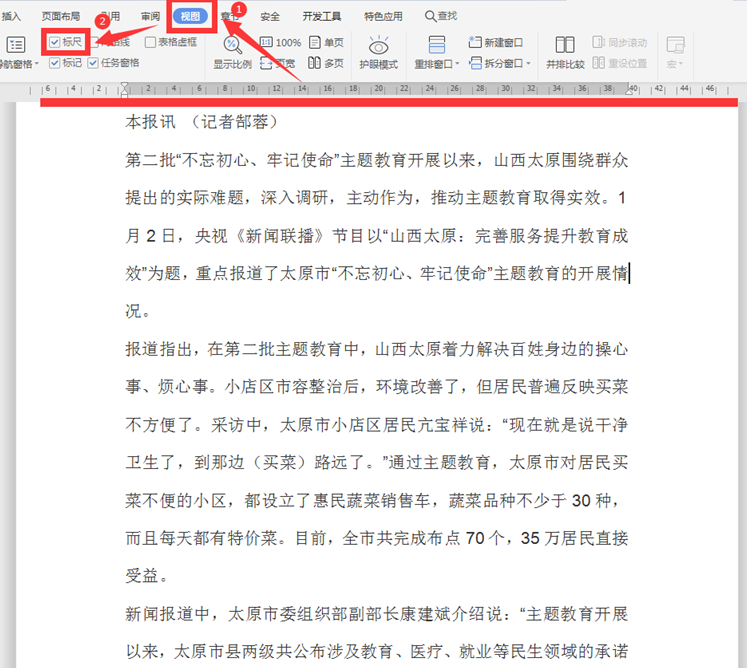
Task: Fit document to 页宽 page width
Action: tap(278, 63)
